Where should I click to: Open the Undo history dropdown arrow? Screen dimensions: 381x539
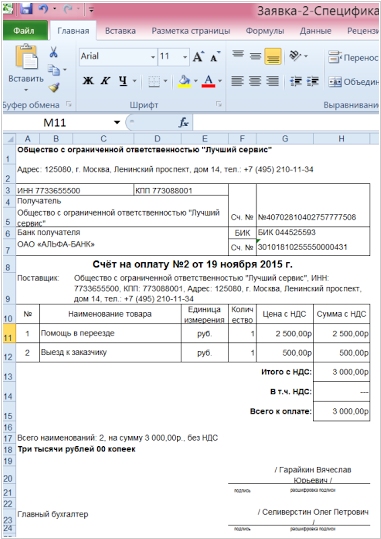[54, 10]
